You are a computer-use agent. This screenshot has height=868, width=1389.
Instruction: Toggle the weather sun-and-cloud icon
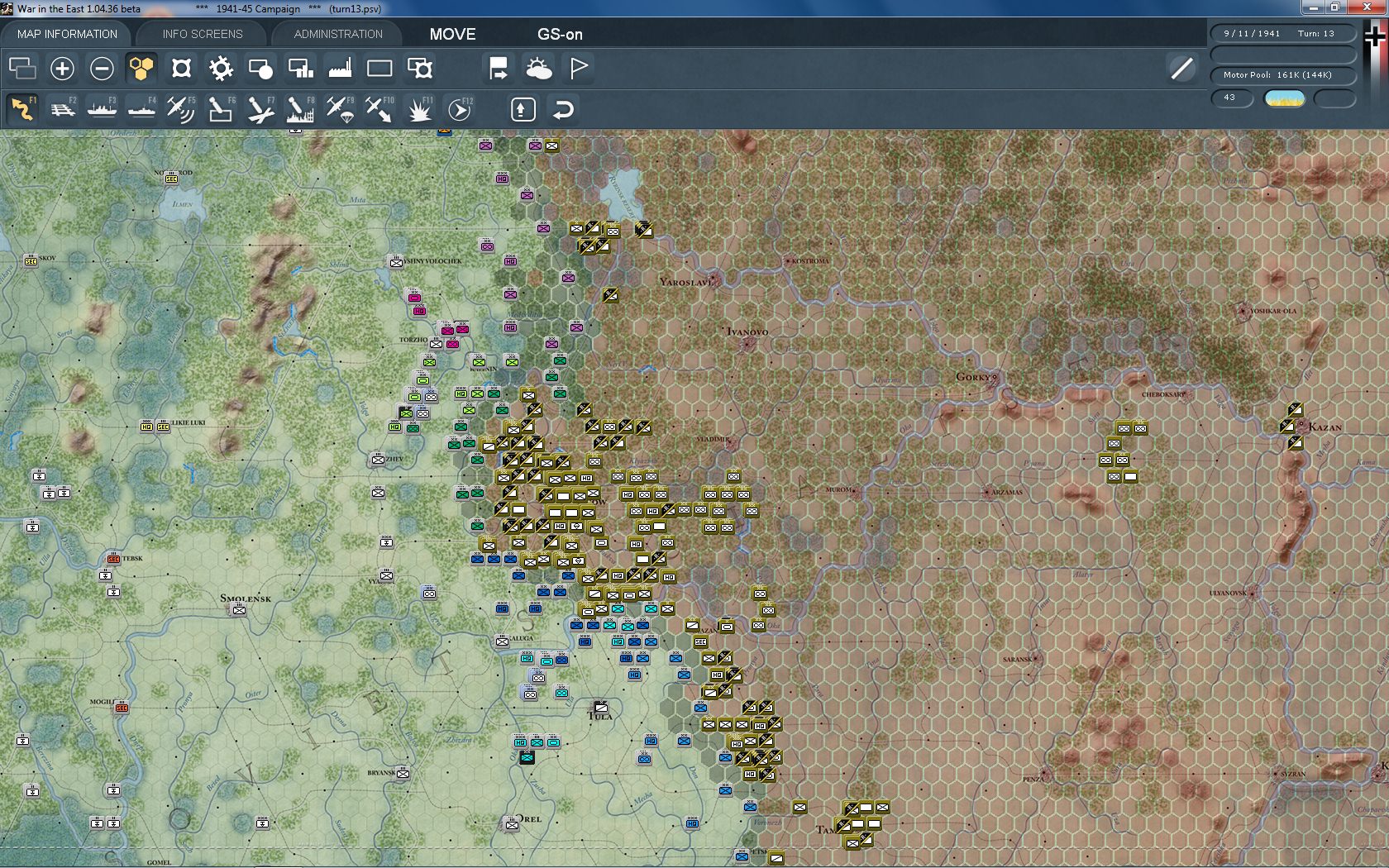pyautogui.click(x=538, y=68)
